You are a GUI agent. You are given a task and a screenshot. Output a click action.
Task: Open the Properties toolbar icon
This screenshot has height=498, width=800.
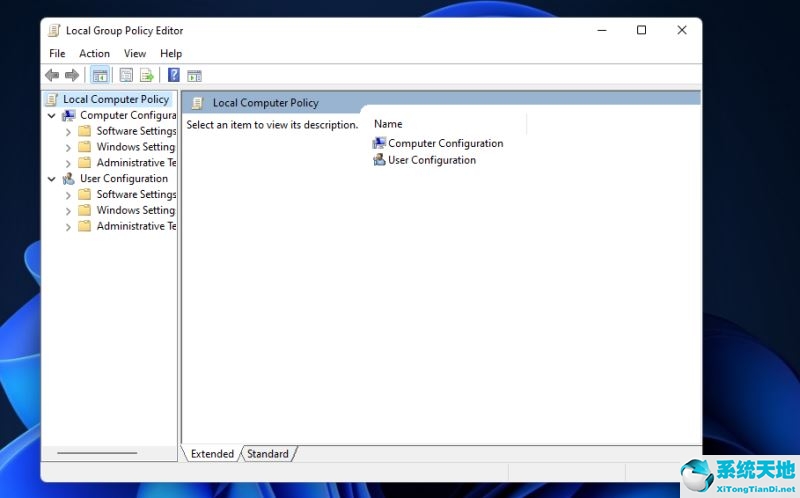(x=126, y=76)
